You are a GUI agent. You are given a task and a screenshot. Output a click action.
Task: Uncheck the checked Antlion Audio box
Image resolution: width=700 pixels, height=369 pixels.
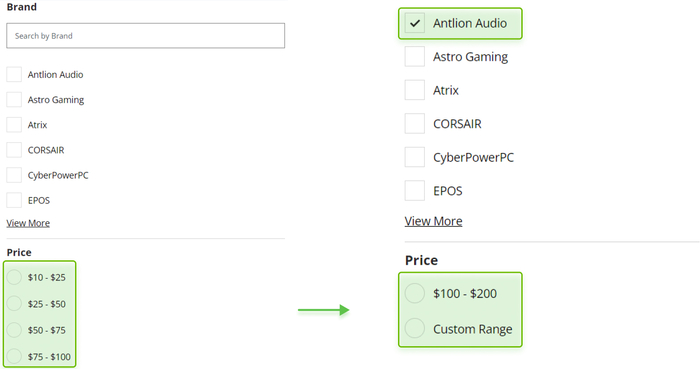click(415, 23)
